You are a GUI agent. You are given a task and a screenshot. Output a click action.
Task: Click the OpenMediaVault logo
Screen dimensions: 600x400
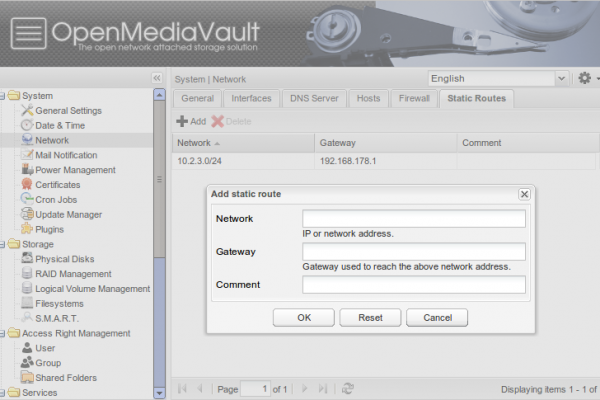136,34
